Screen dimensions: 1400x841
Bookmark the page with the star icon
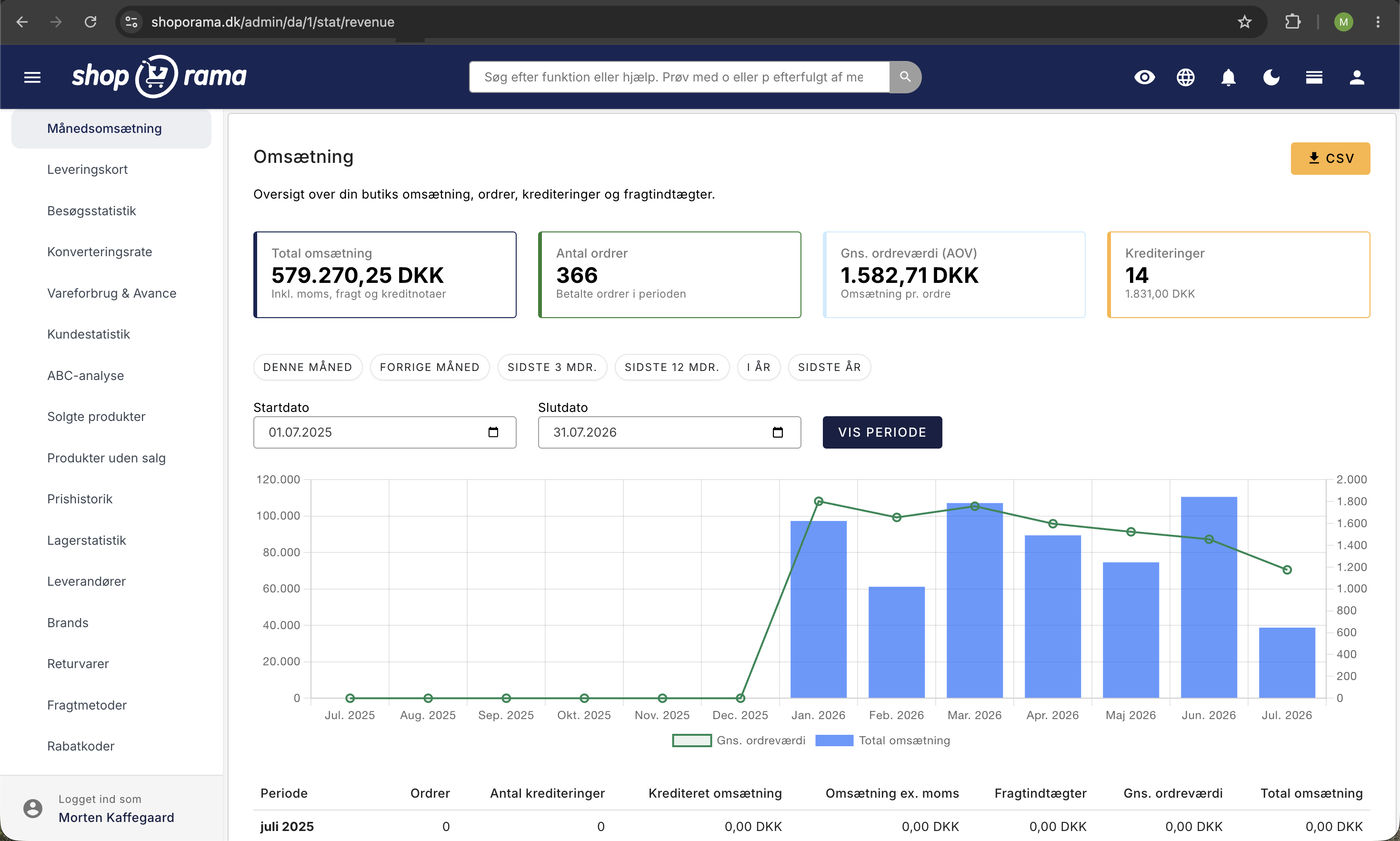coord(1245,21)
